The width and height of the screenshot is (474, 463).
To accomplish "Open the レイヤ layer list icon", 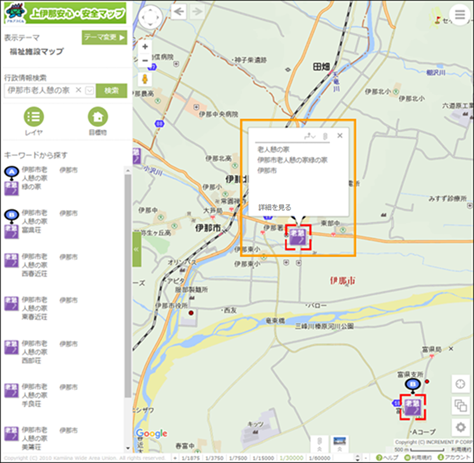I will pyautogui.click(x=34, y=117).
